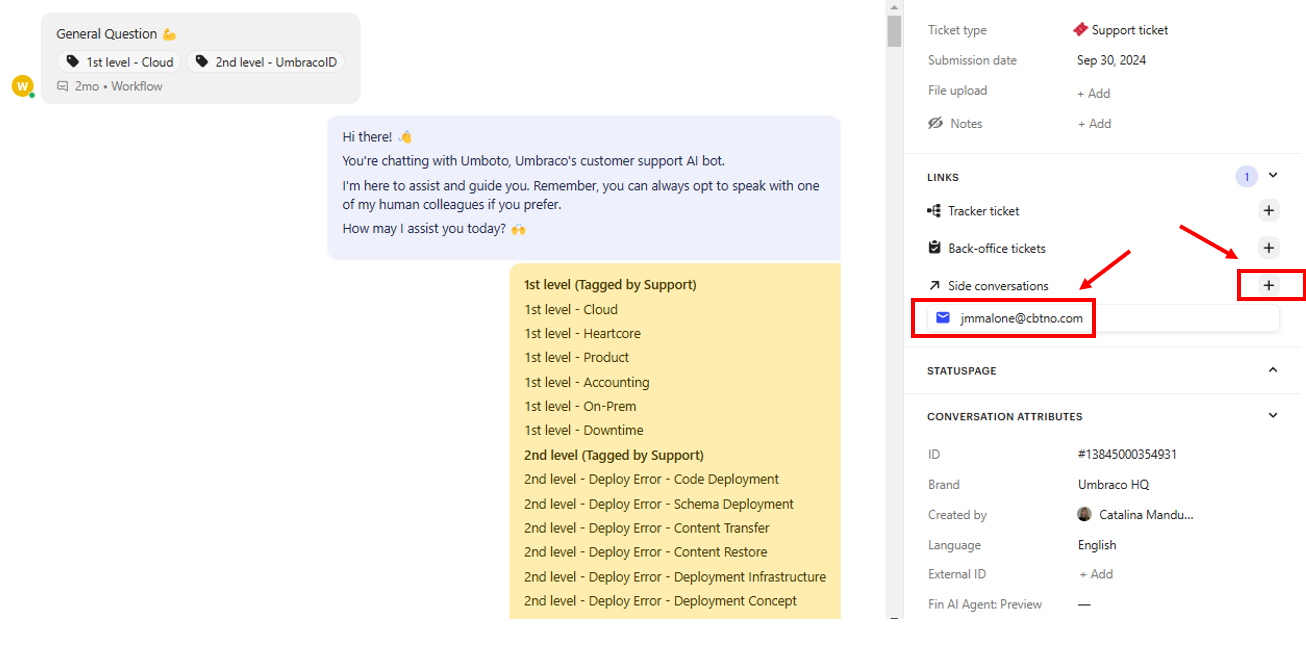Click the Links count badge
1306x646 pixels.
coord(1246,177)
